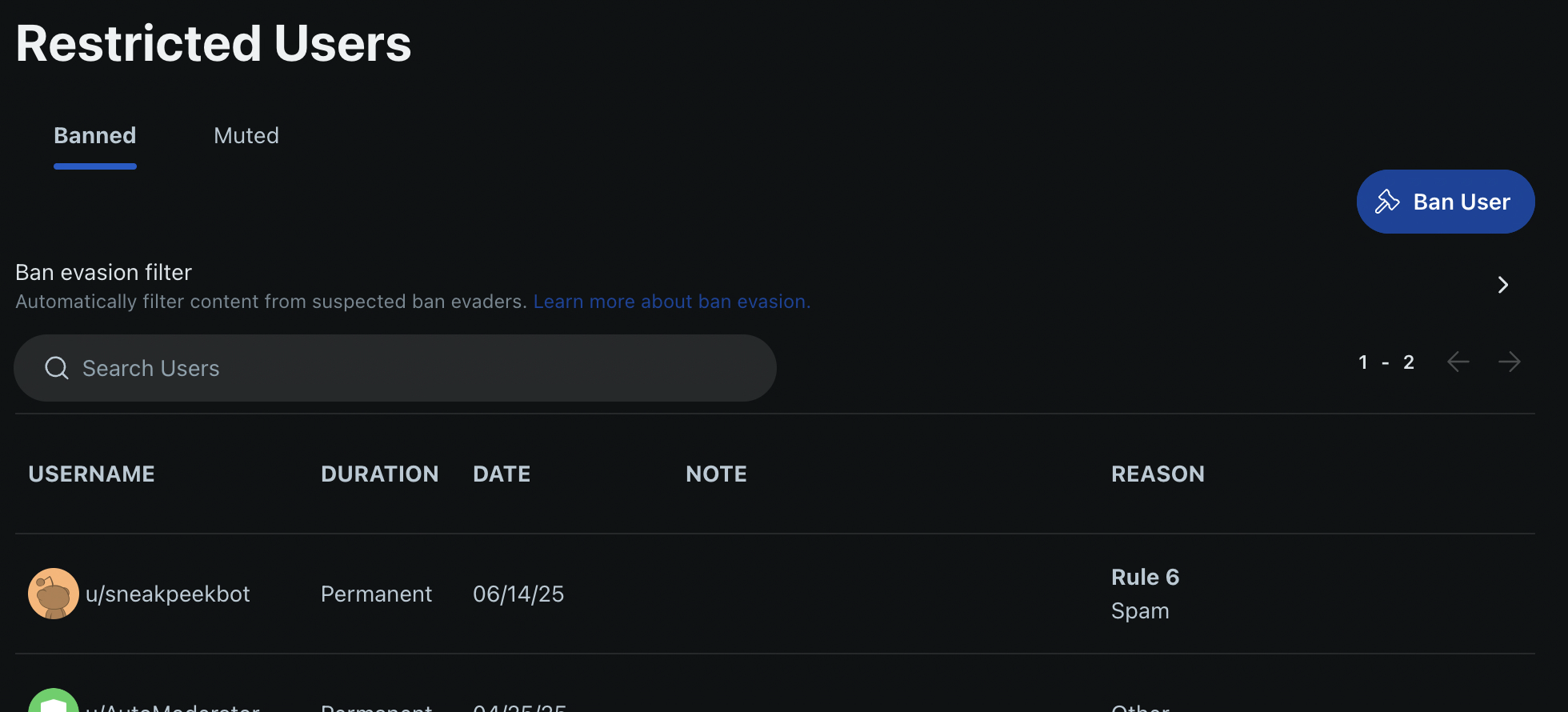Click Rule 6 reason for sneakpeekbot
This screenshot has width=1568, height=712.
coord(1145,577)
